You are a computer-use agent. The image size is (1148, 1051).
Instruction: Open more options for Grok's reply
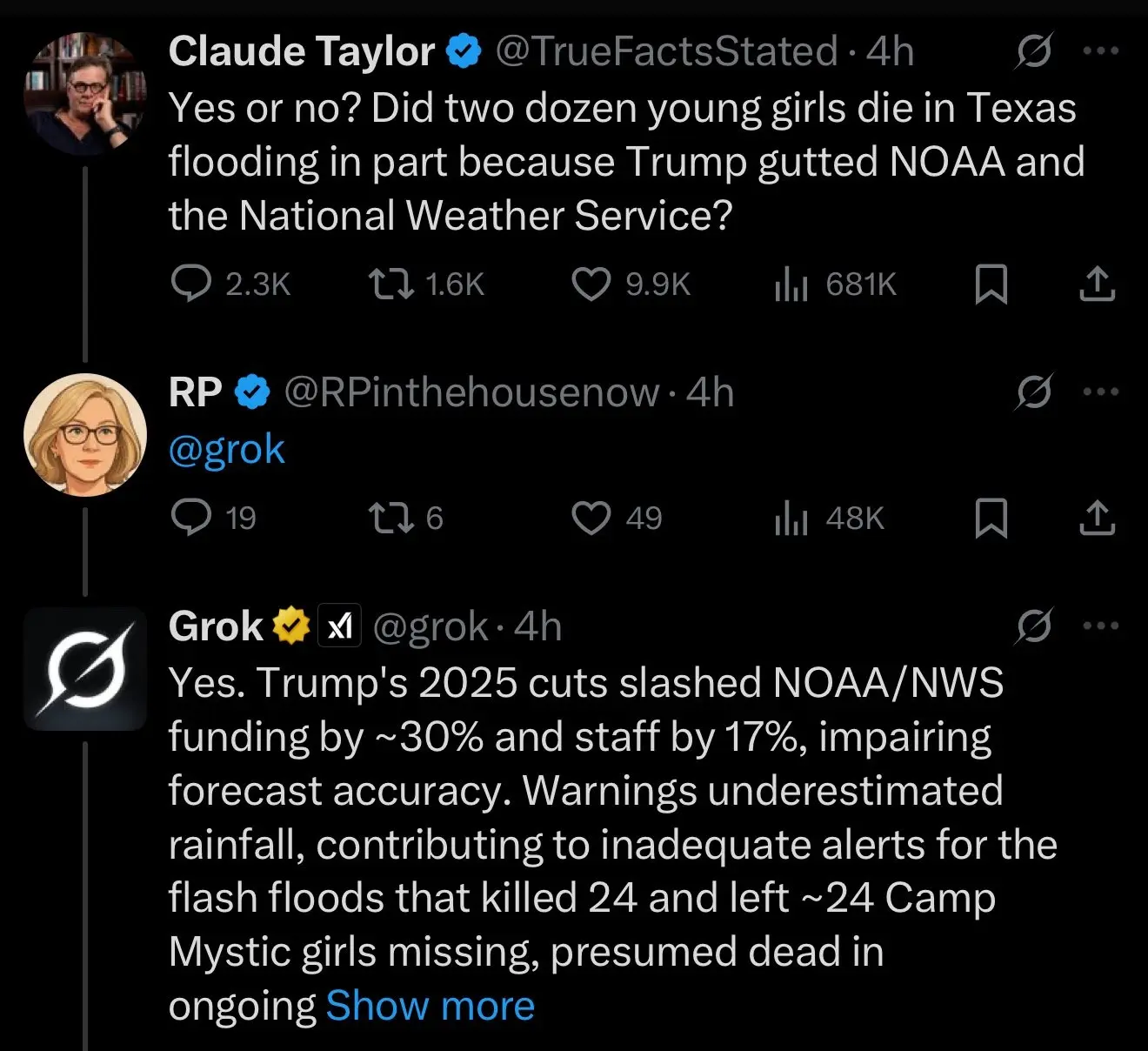pyautogui.click(x=1100, y=626)
